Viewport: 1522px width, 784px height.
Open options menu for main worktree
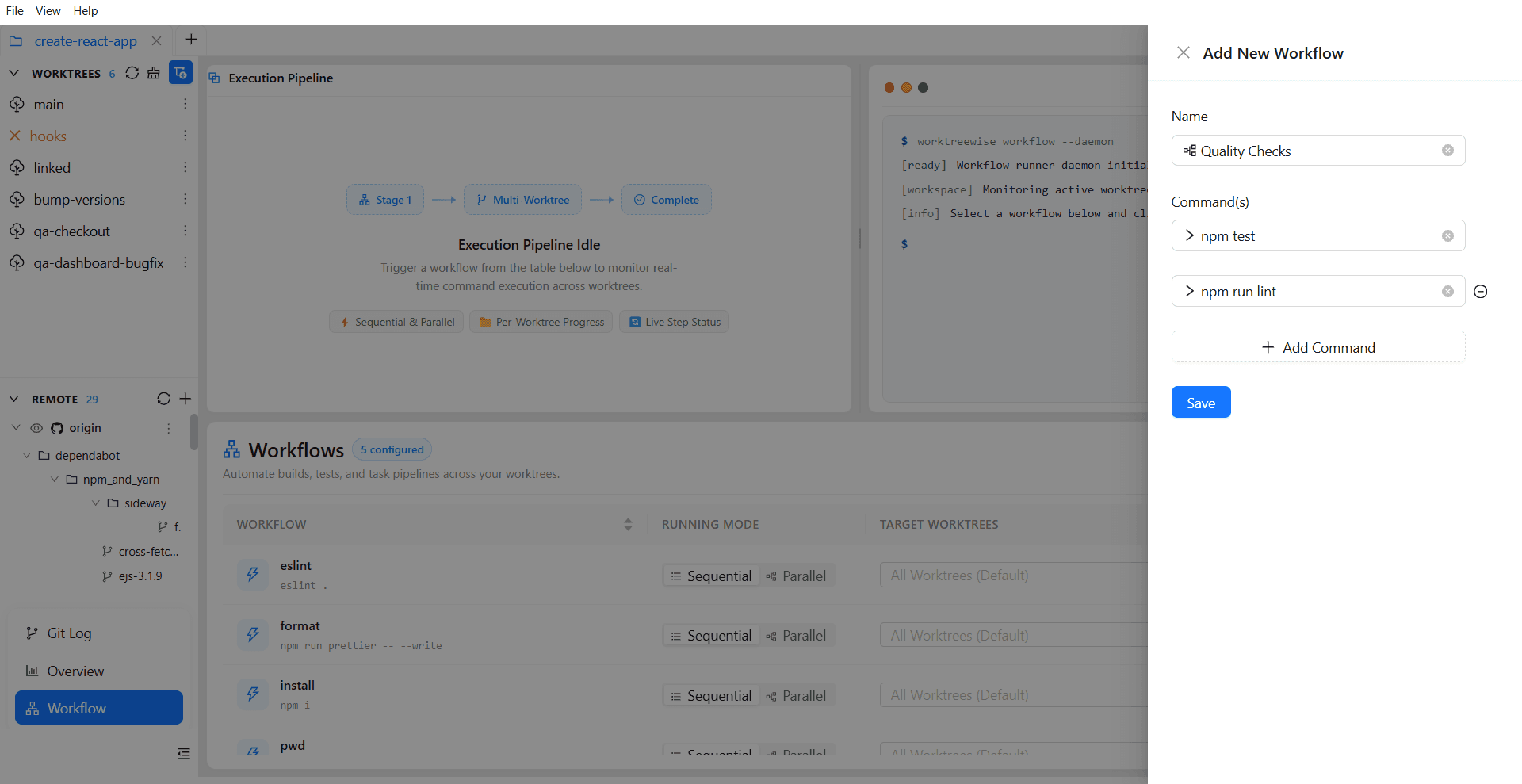[x=185, y=104]
